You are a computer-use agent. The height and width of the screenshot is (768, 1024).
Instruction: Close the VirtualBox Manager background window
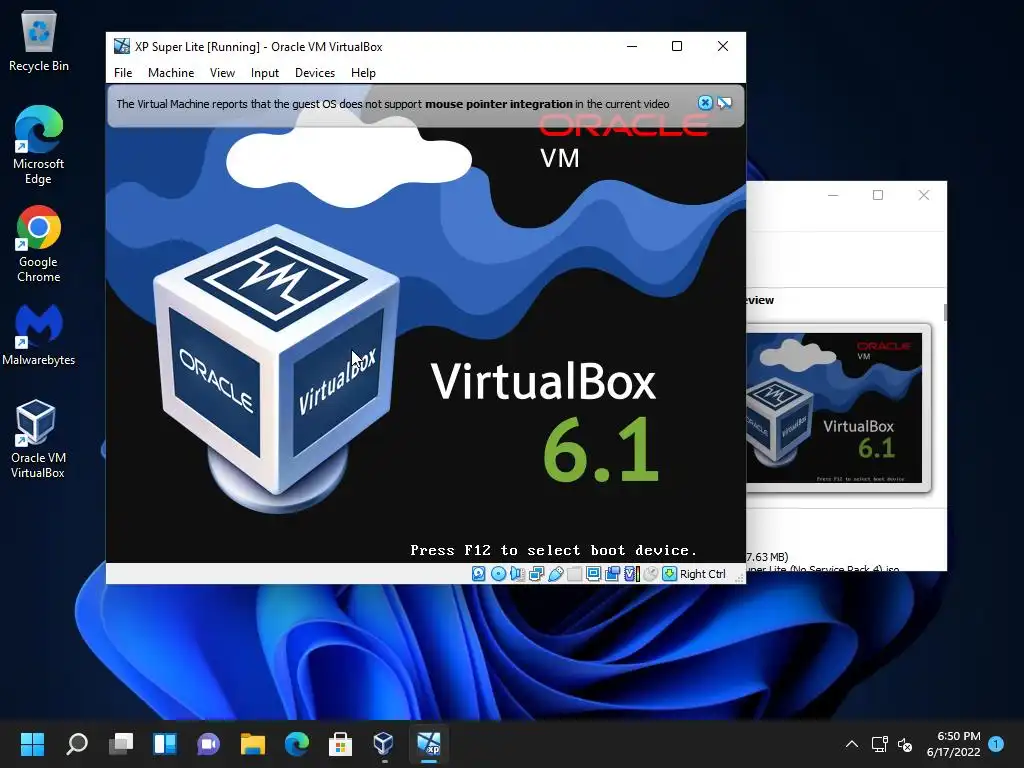[923, 195]
